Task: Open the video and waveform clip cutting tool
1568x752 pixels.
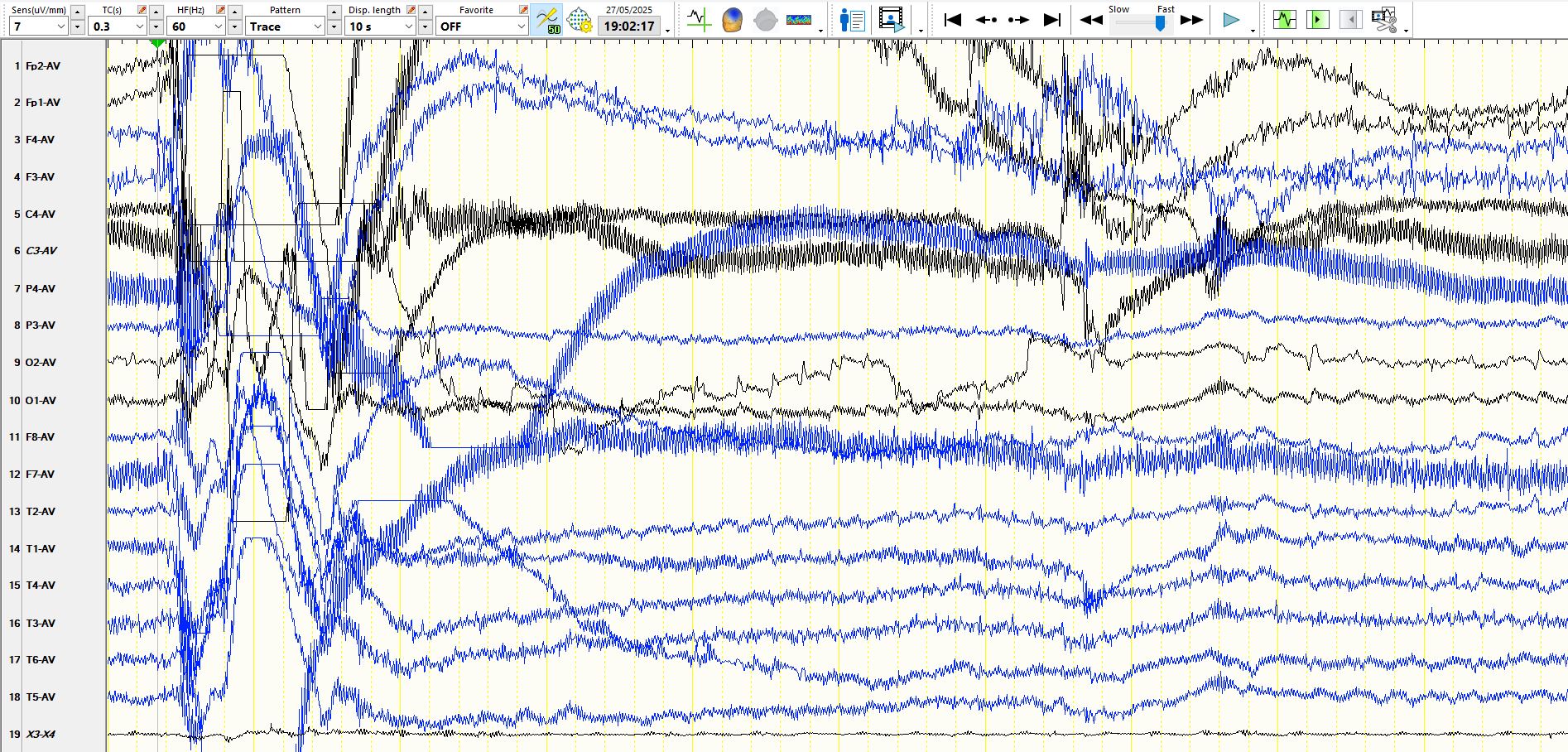Action: tap(1383, 19)
